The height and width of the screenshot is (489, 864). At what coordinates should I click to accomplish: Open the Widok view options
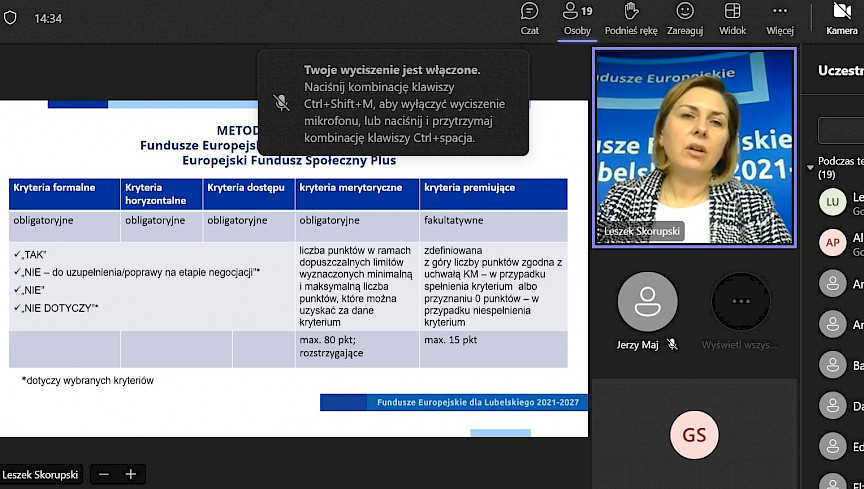click(732, 19)
